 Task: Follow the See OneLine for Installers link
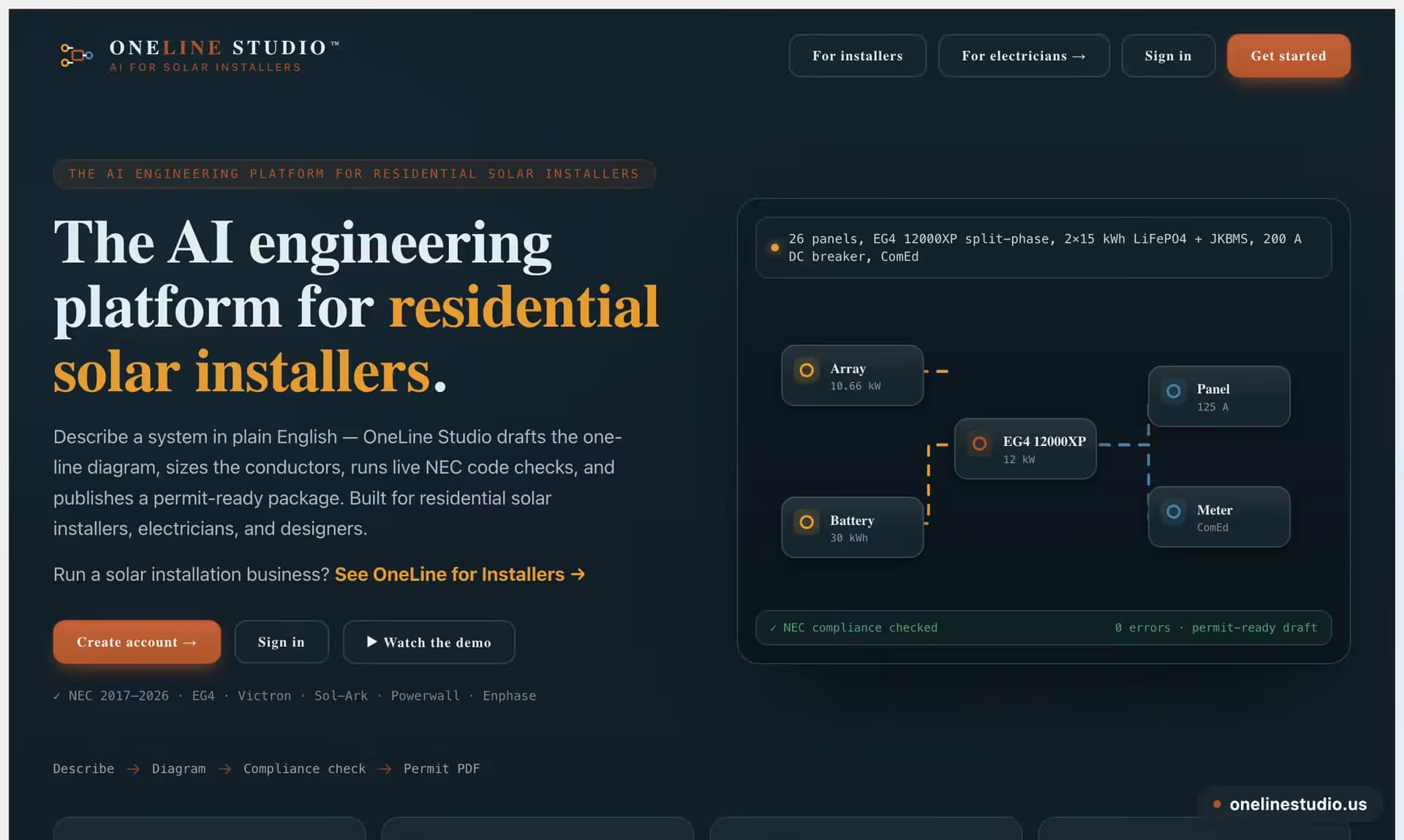[460, 575]
